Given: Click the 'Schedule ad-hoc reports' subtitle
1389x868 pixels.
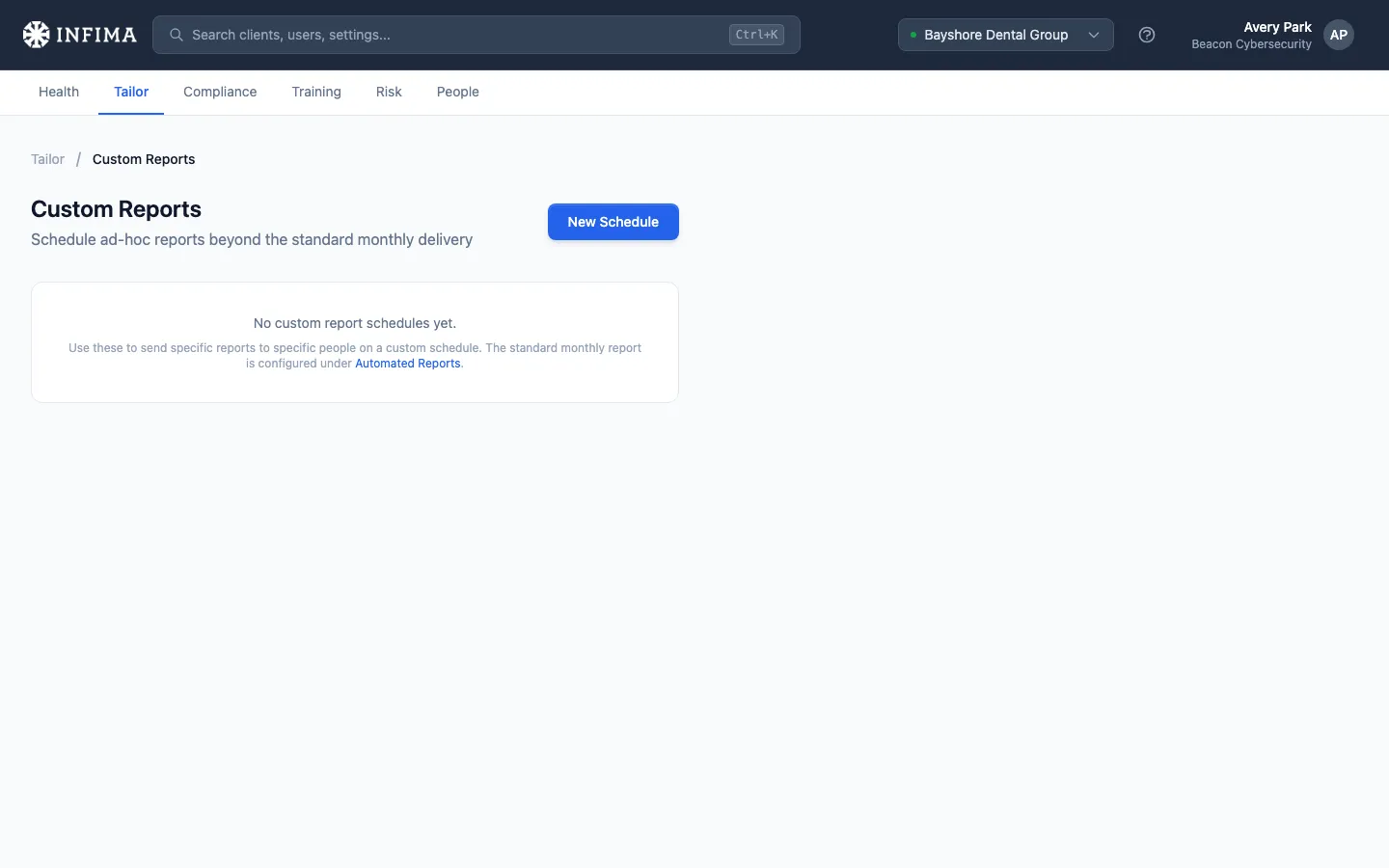Looking at the screenshot, I should coord(252,239).
